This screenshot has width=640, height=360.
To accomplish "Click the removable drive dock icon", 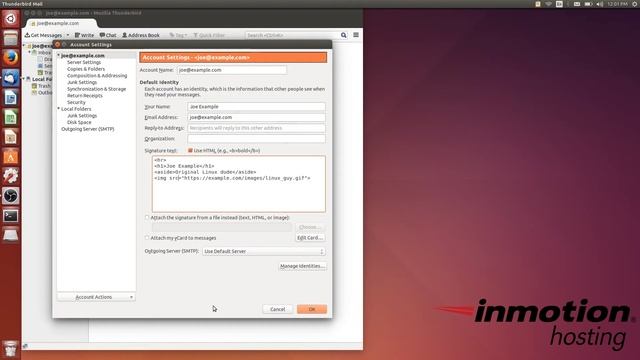I will 11,235.
